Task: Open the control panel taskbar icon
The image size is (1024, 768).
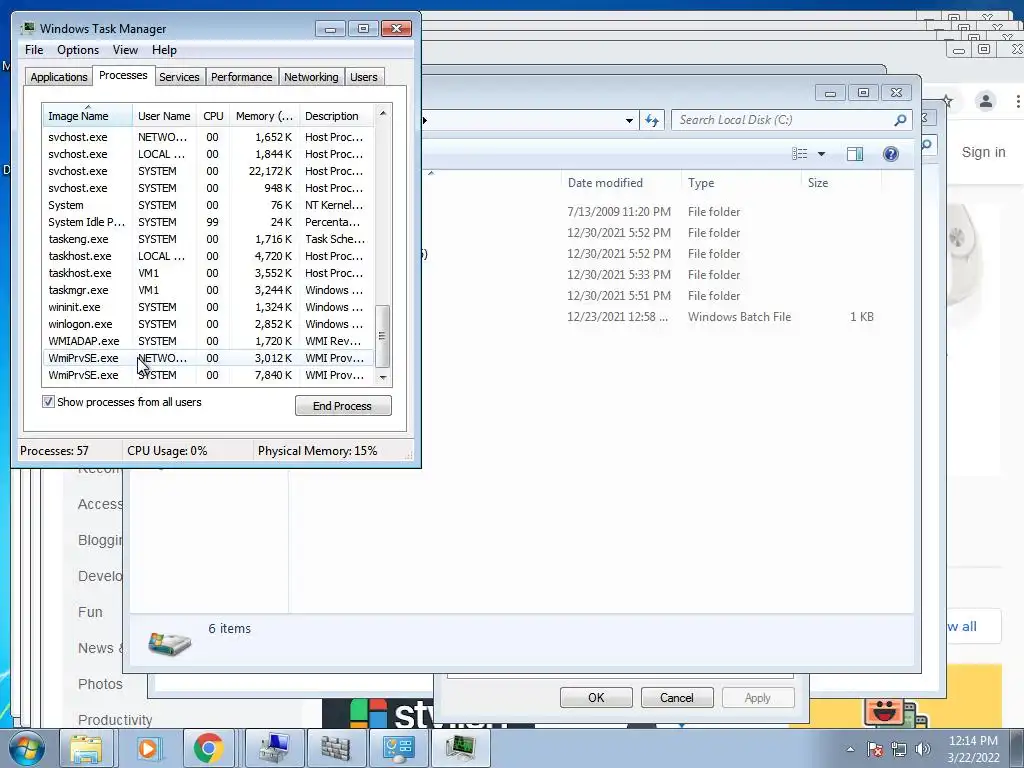Action: coord(398,748)
